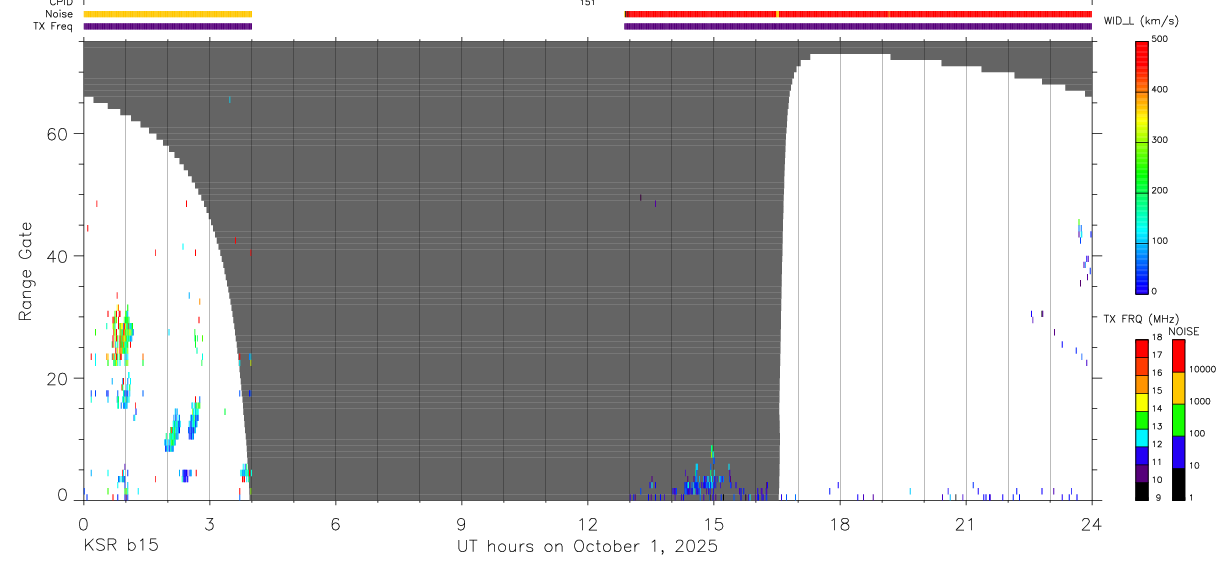Click the gray no-data region around 9 UT
The width and height of the screenshot is (1228, 567).
[x=461, y=270]
